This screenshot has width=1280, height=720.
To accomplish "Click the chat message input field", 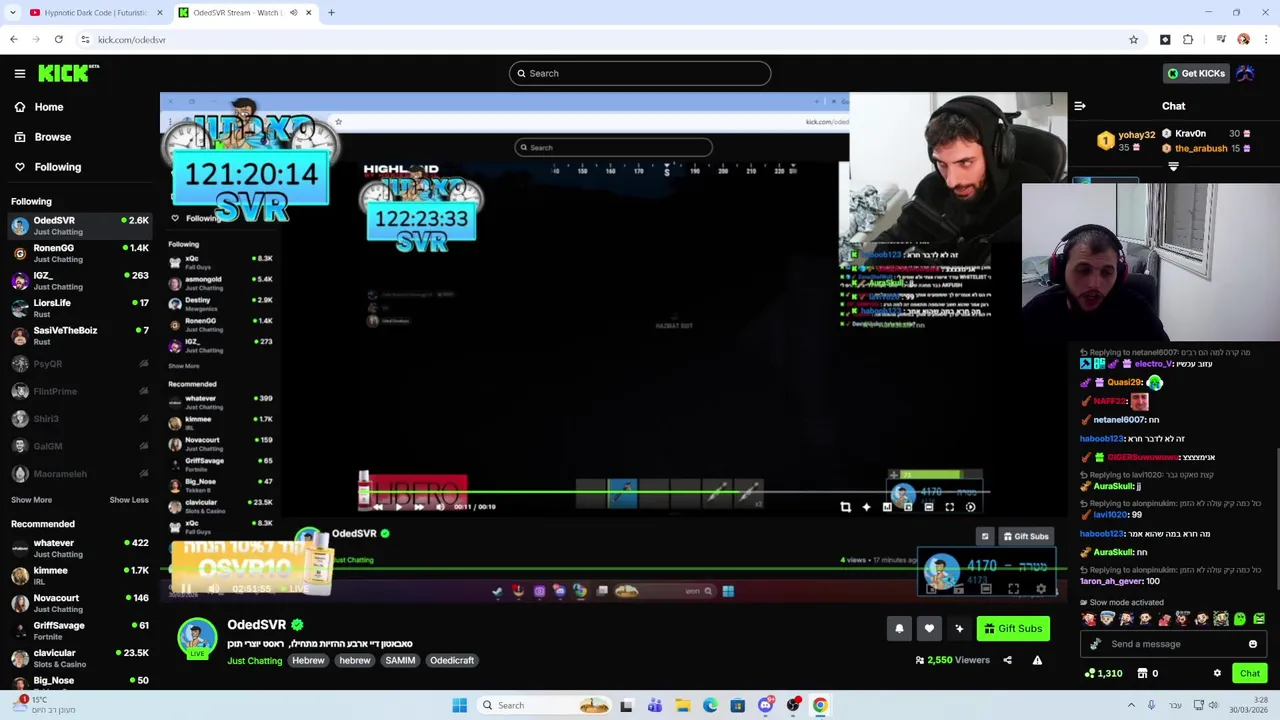I will 1172,644.
